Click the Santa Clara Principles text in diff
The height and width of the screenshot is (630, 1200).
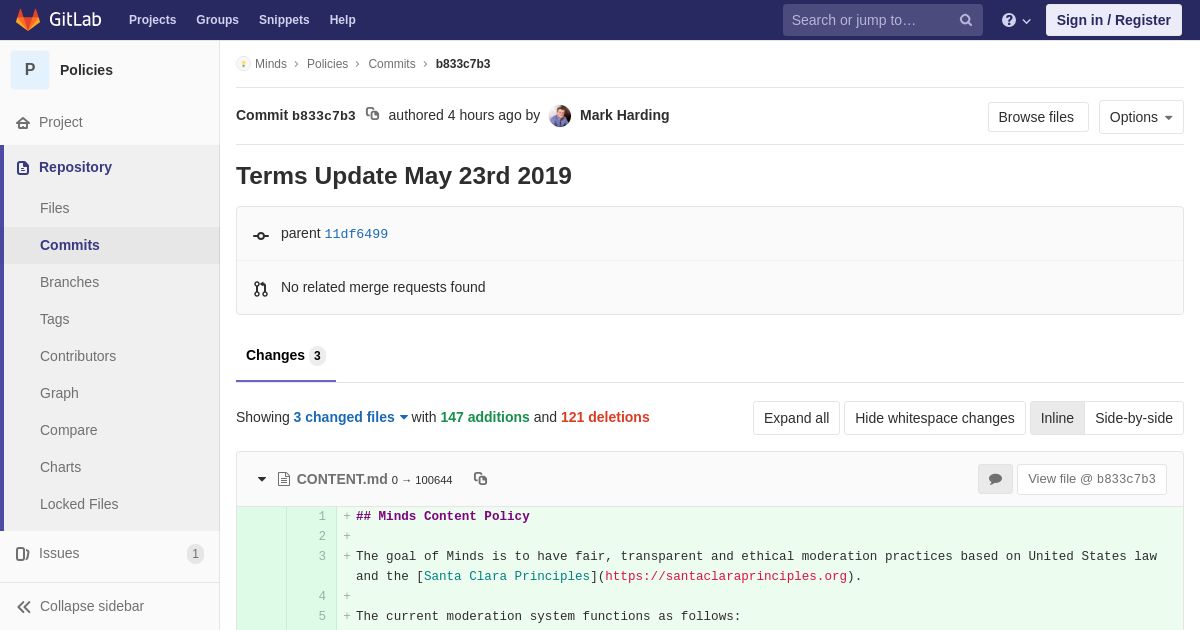coord(507,576)
